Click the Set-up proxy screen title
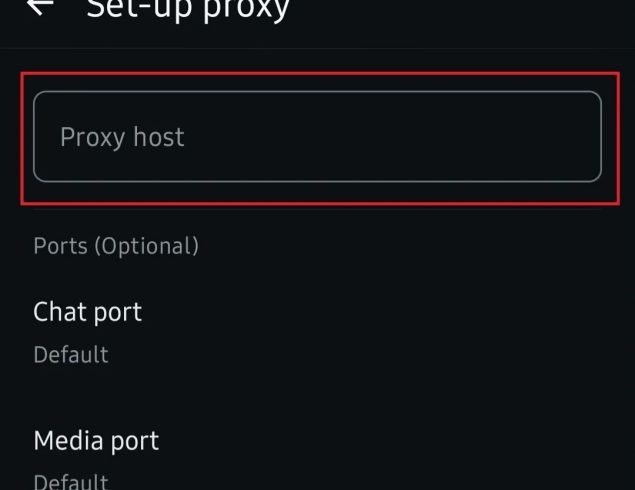This screenshot has height=490, width=635. click(x=188, y=10)
